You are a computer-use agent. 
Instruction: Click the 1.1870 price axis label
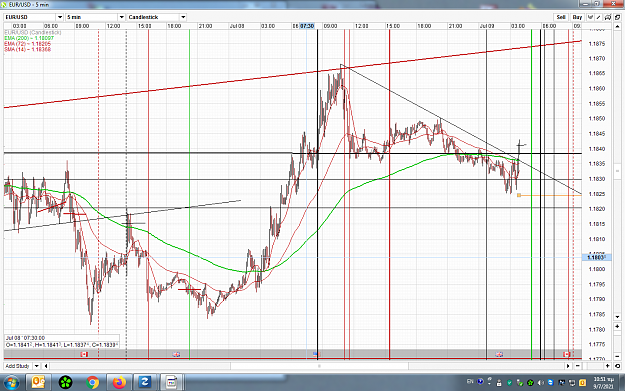[597, 59]
